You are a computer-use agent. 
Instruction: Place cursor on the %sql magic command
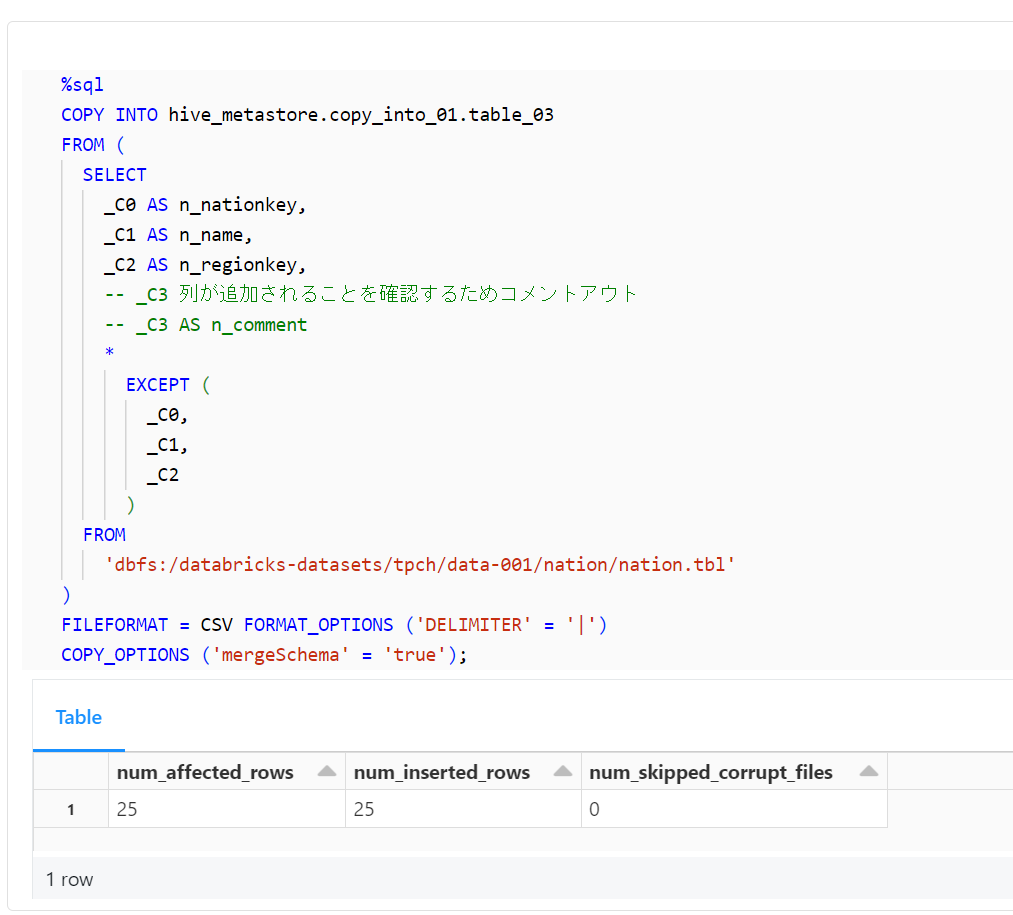(x=82, y=85)
